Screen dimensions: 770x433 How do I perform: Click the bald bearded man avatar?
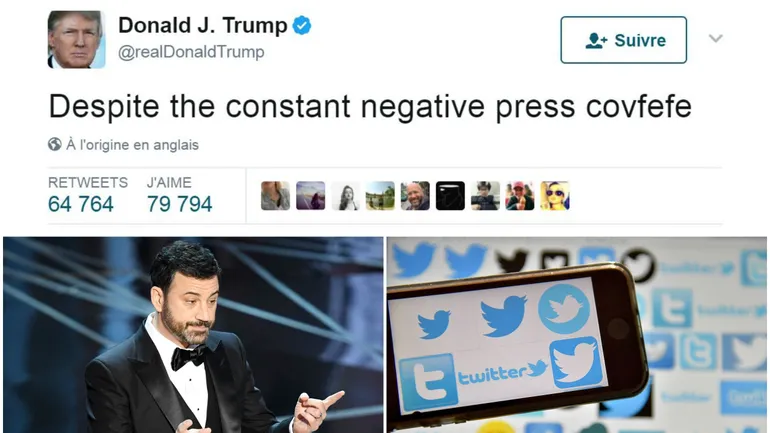tap(415, 195)
